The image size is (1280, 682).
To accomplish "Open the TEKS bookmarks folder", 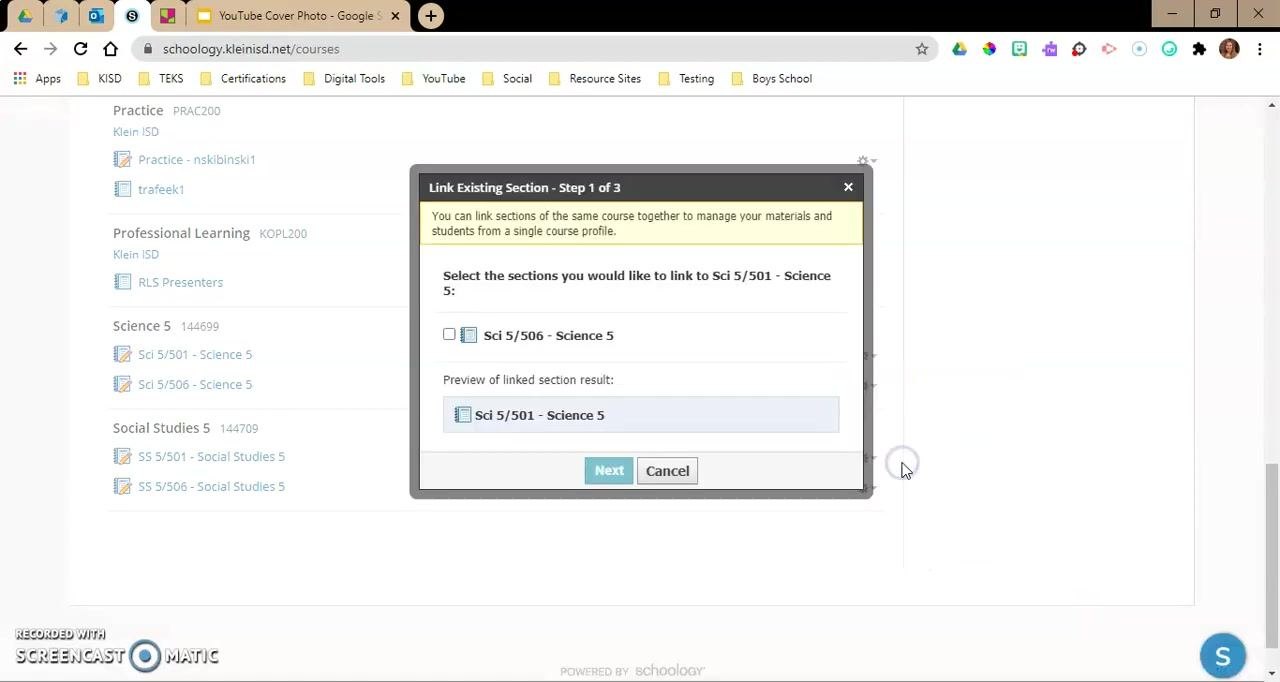I will [161, 78].
